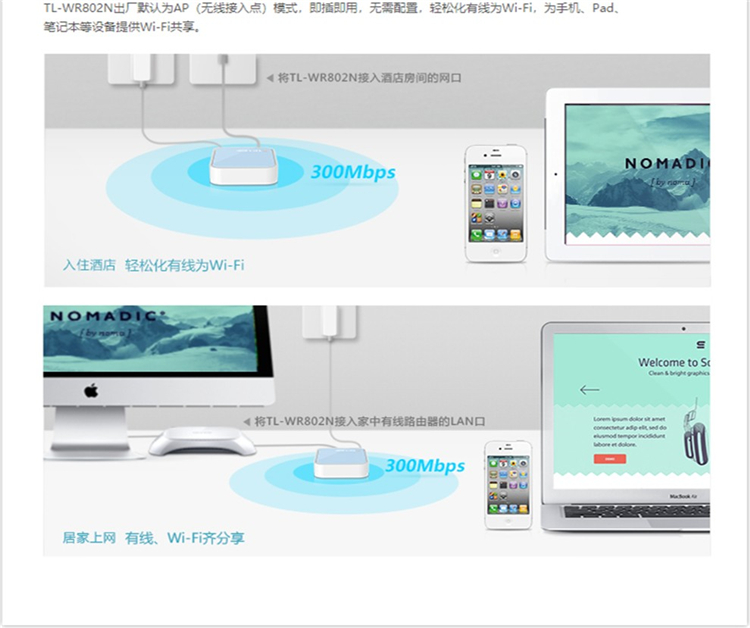
Task: Click the caption "将TL-WR802N接入家中有线路由器的LAN口"
Action: (369, 421)
